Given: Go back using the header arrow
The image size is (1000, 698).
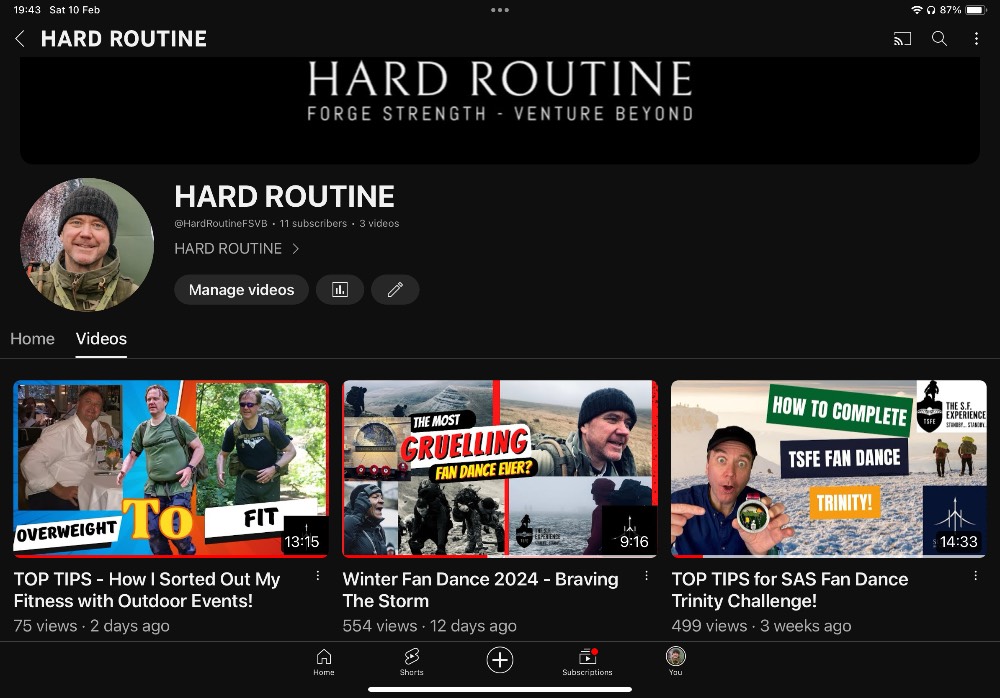Looking at the screenshot, I should (x=20, y=39).
